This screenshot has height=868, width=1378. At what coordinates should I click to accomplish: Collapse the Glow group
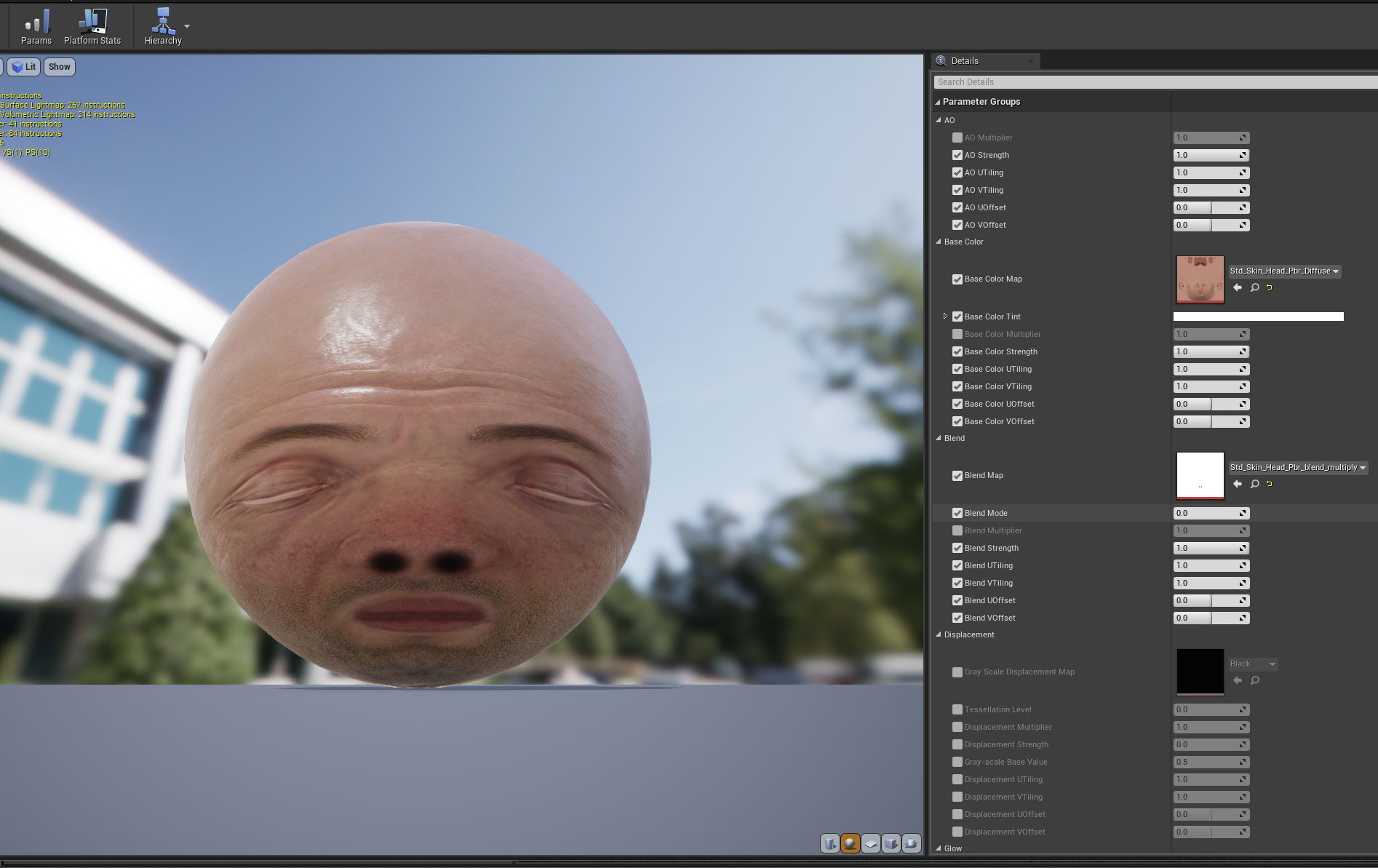939,848
